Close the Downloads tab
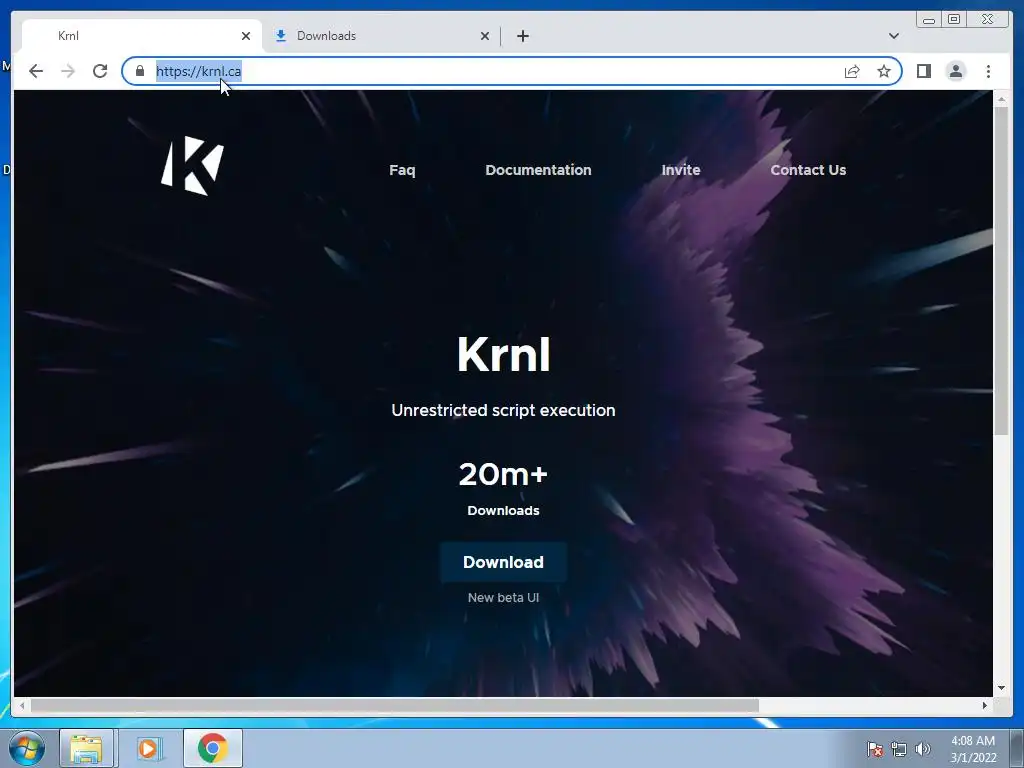This screenshot has height=768, width=1024. [485, 36]
